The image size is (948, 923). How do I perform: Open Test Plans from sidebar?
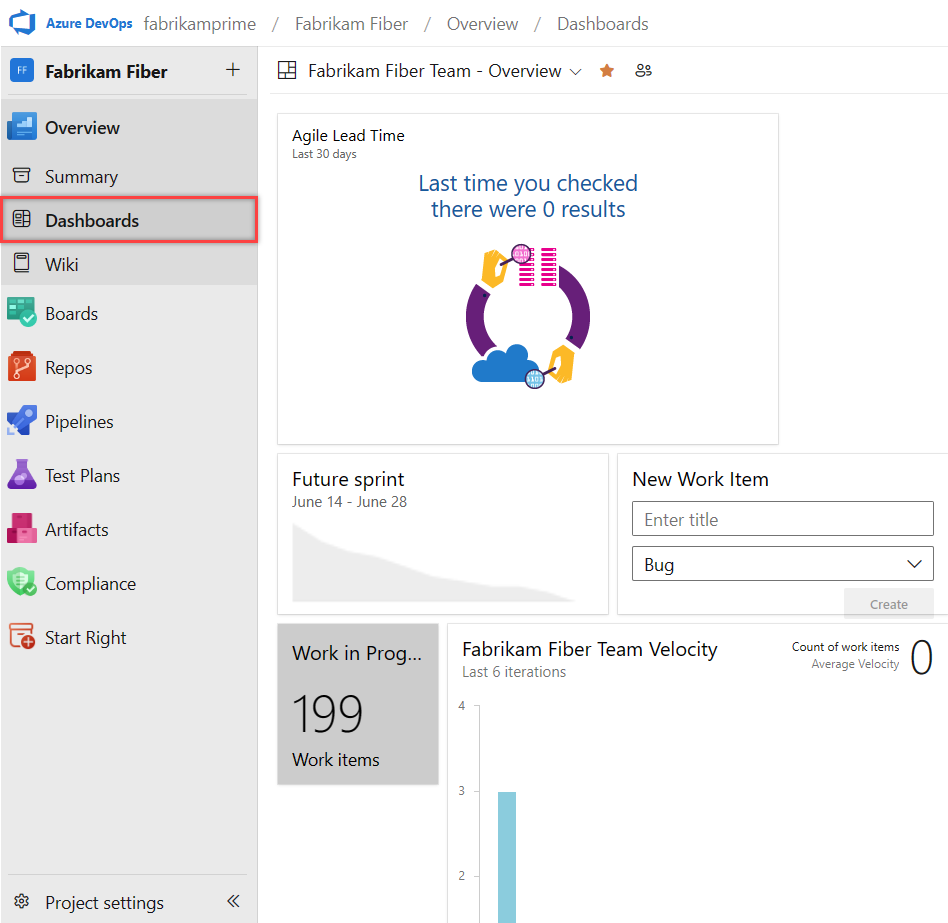[81, 475]
